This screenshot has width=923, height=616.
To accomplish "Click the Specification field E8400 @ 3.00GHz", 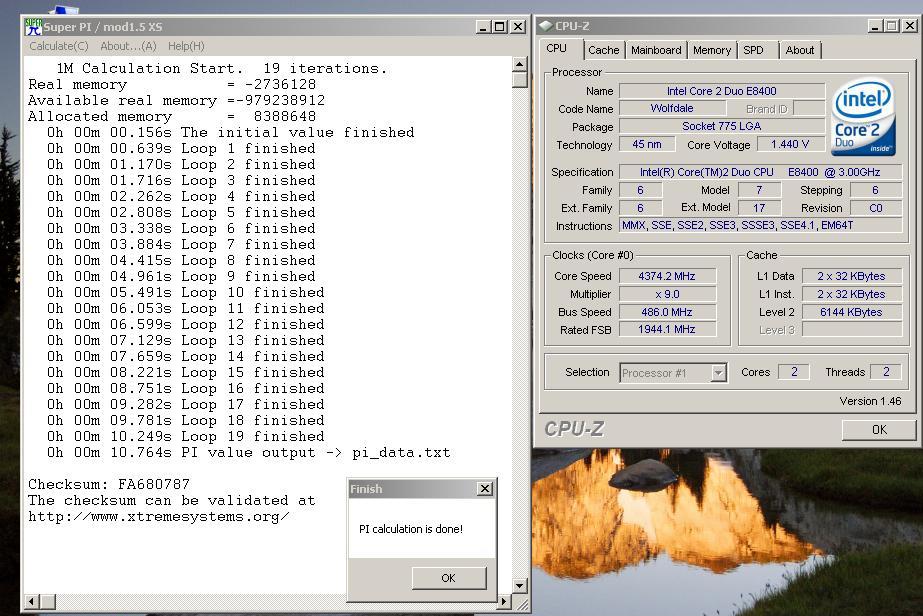I will (760, 172).
